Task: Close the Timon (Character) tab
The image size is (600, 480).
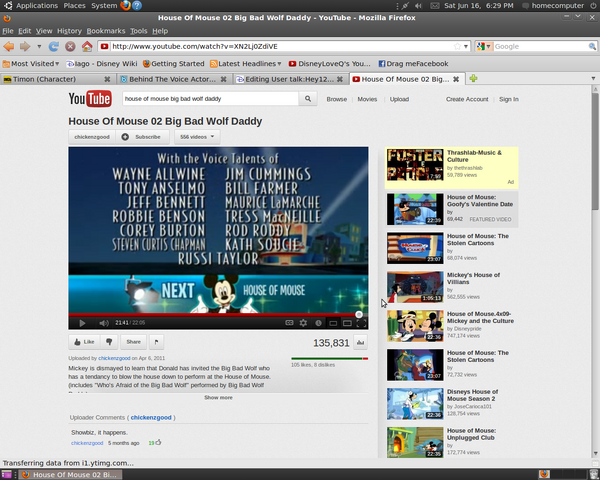Action: point(108,79)
